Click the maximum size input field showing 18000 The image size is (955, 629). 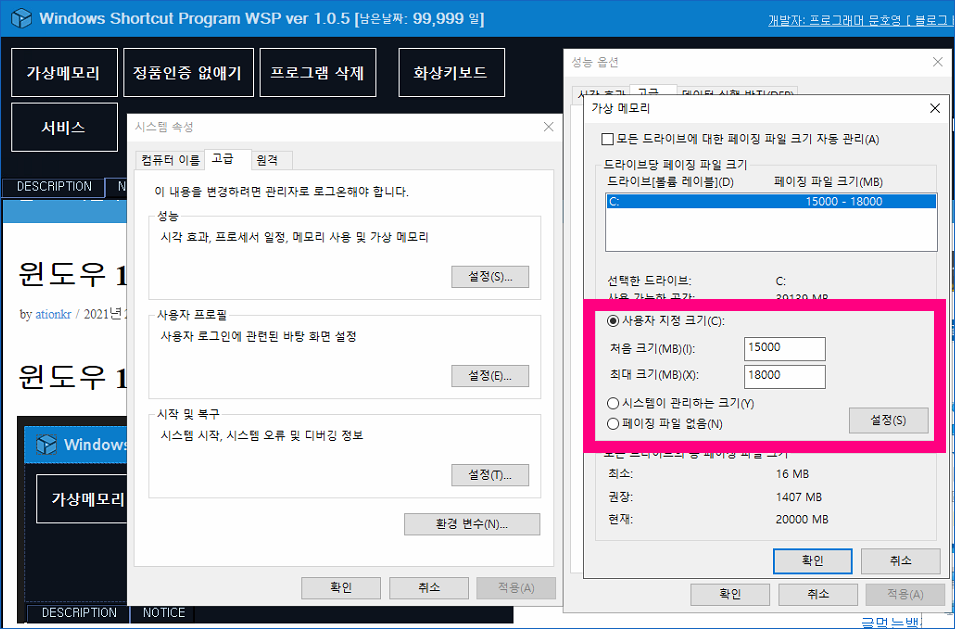[x=784, y=376]
